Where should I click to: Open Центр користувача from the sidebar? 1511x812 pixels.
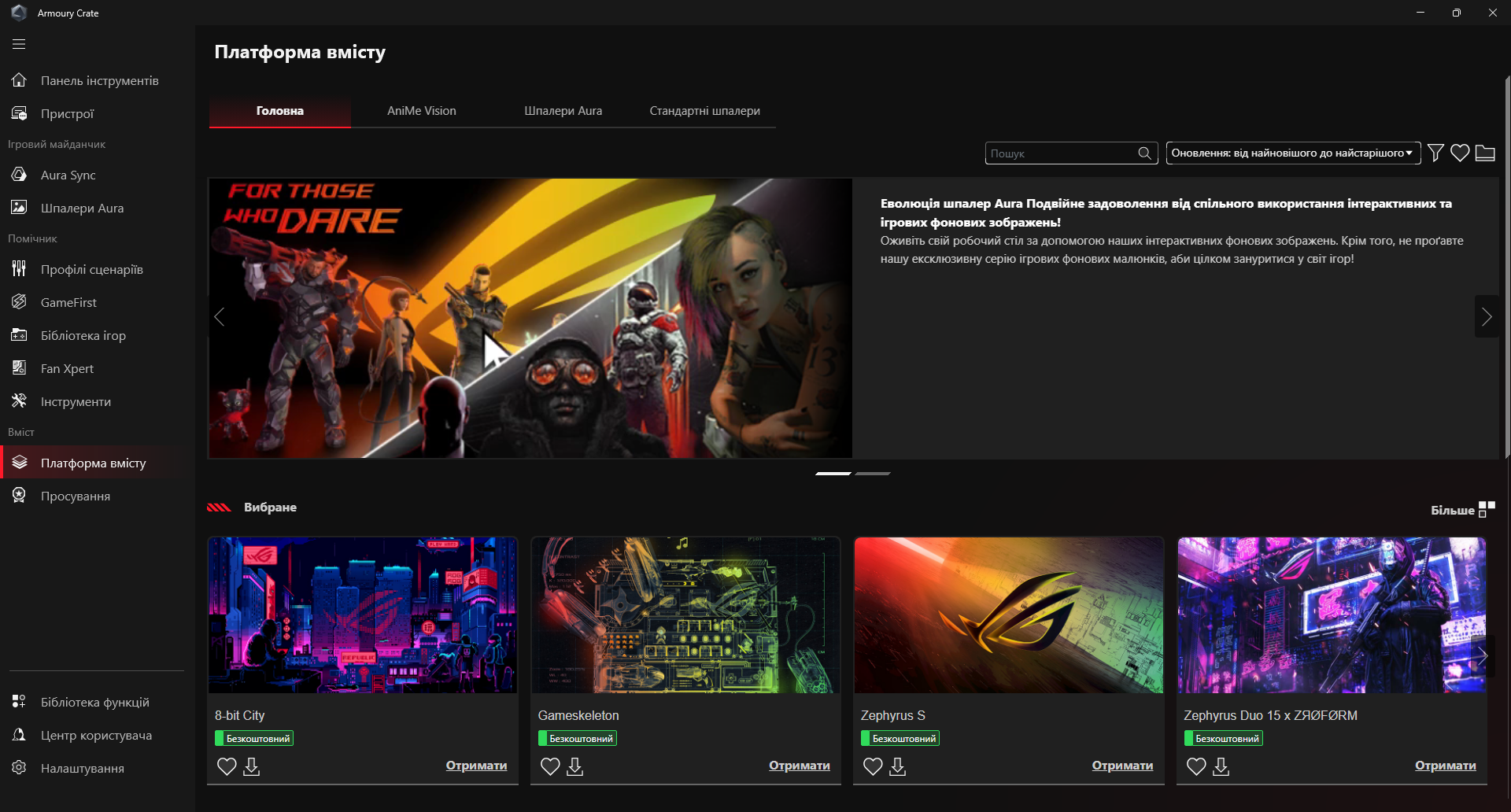point(98,735)
